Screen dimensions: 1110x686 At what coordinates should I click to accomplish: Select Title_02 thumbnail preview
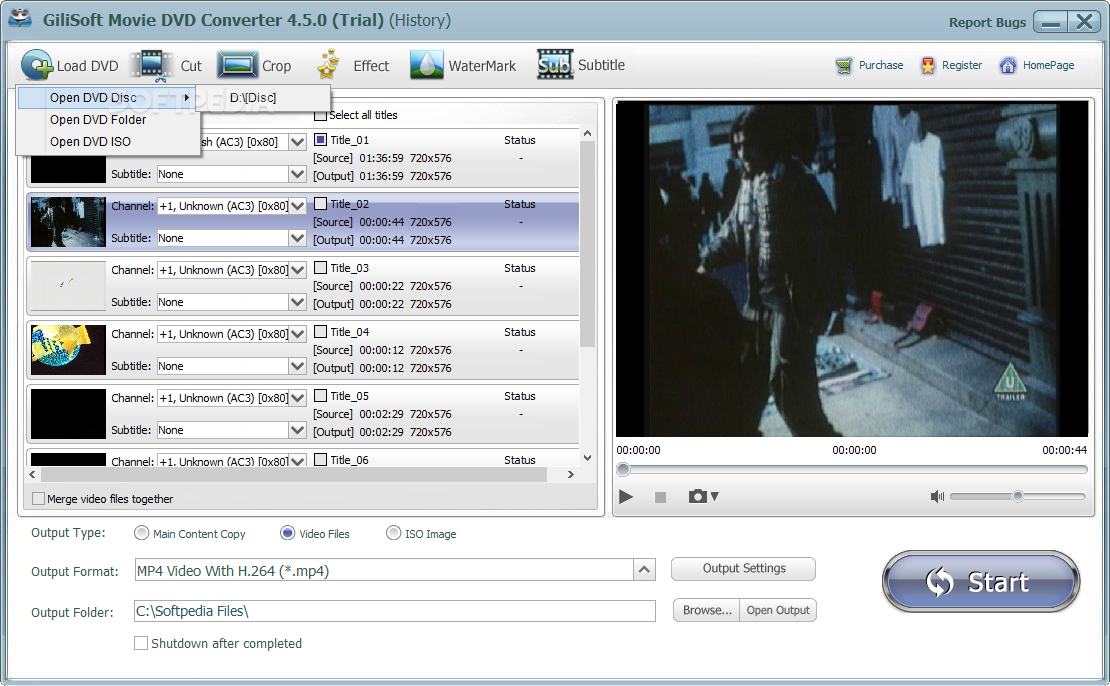(68, 222)
